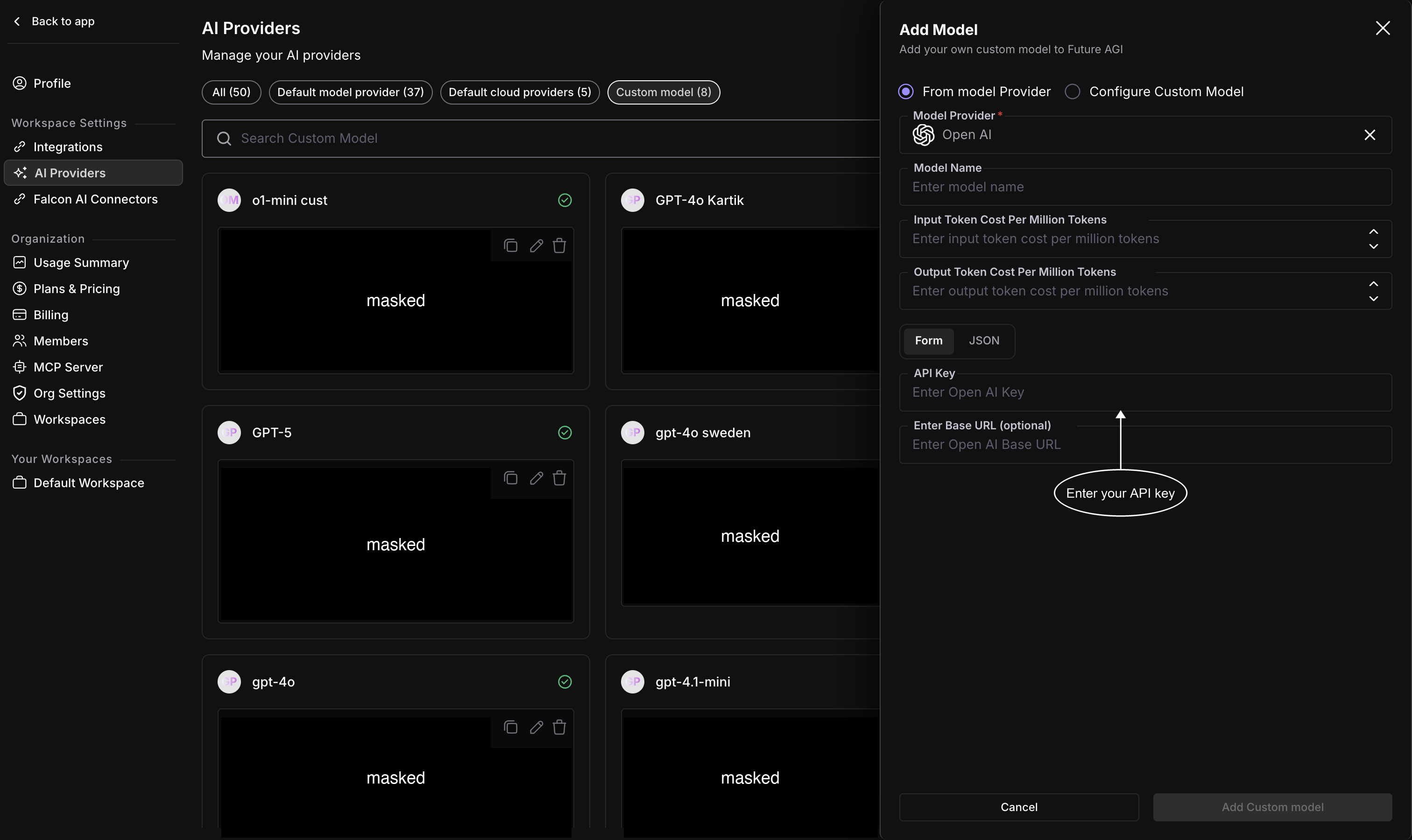The image size is (1412, 840).
Task: Delete the GPT-5 model
Action: click(559, 478)
